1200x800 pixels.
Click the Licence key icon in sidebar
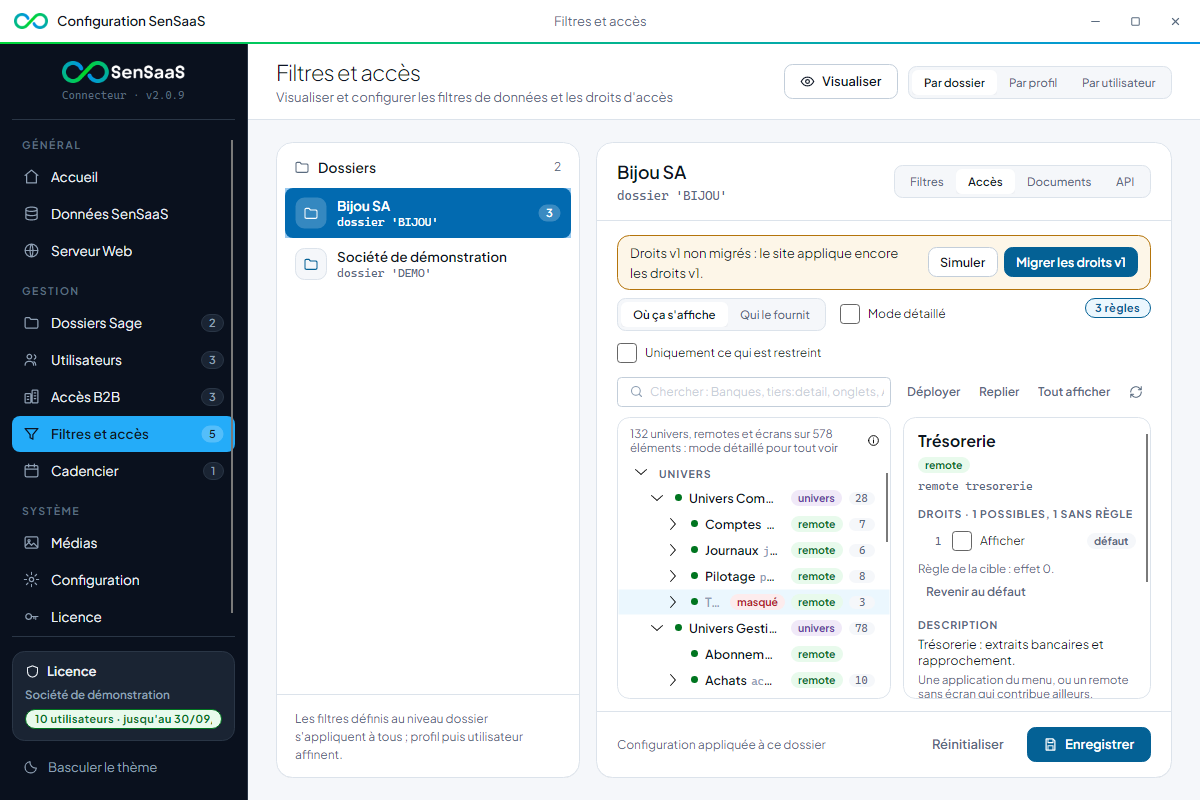[31, 617]
